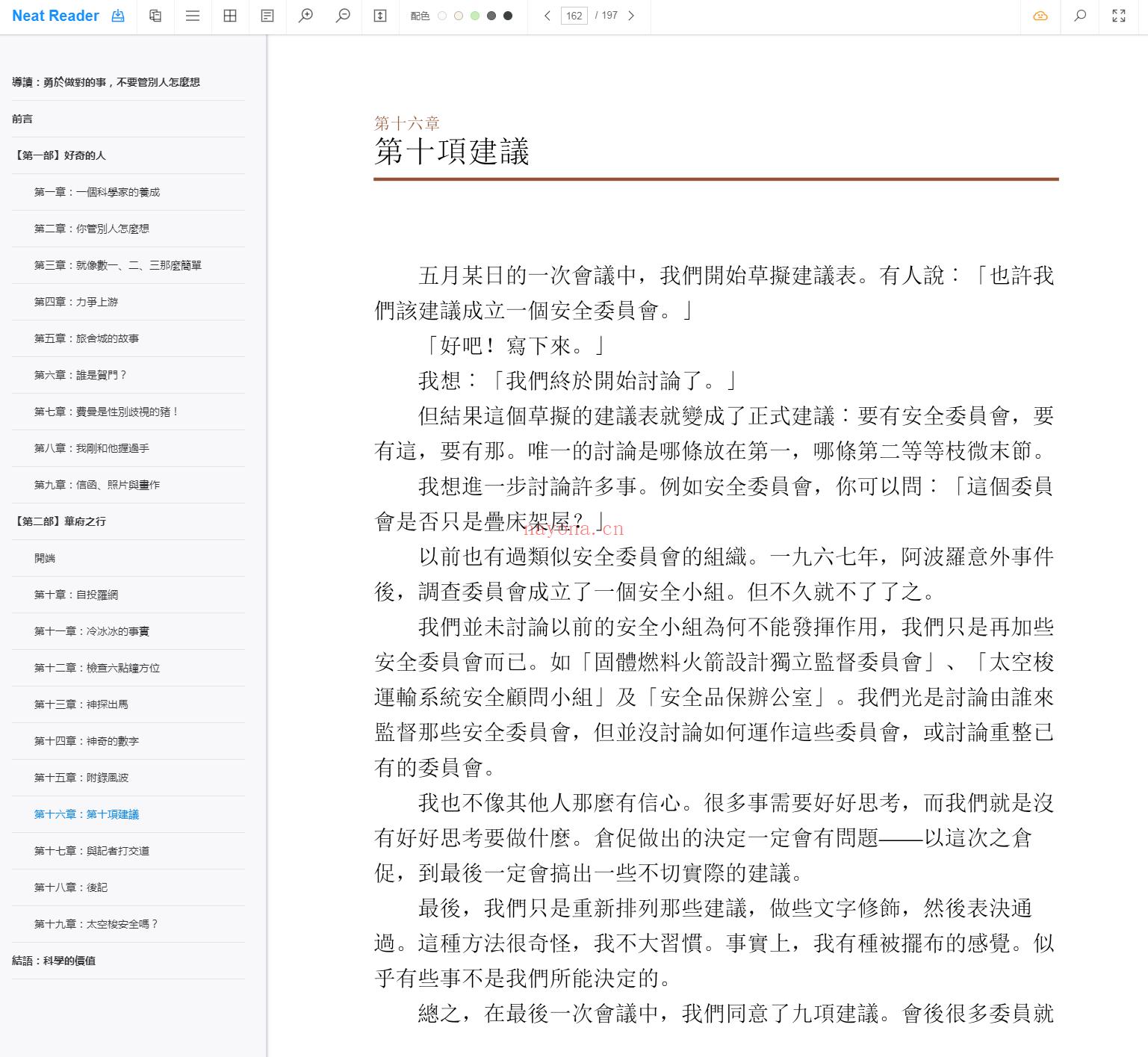This screenshot has height=1057, width=1148.
Task: Open 第八章：我剛和他握過手
Action: point(92,448)
